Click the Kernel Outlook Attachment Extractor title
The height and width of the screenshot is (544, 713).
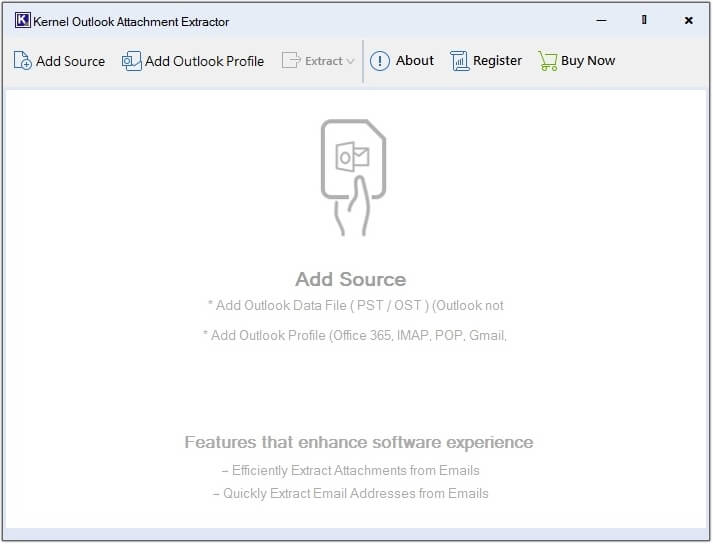pyautogui.click(x=131, y=22)
